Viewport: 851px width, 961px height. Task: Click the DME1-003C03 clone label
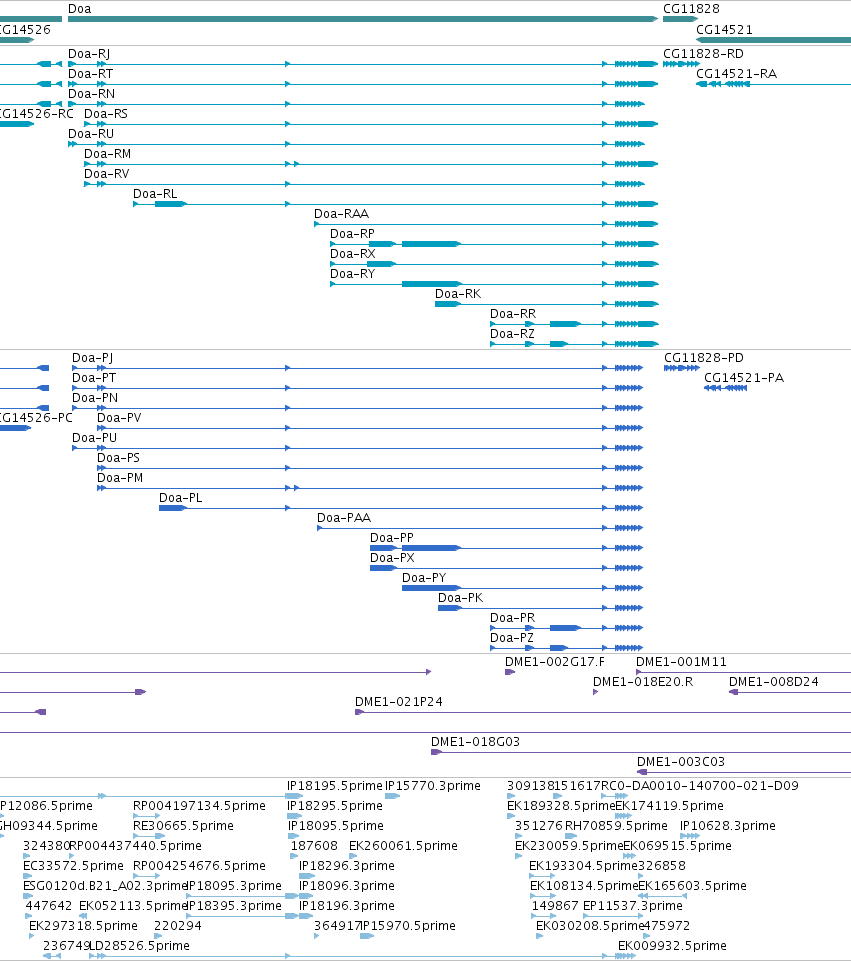click(681, 762)
